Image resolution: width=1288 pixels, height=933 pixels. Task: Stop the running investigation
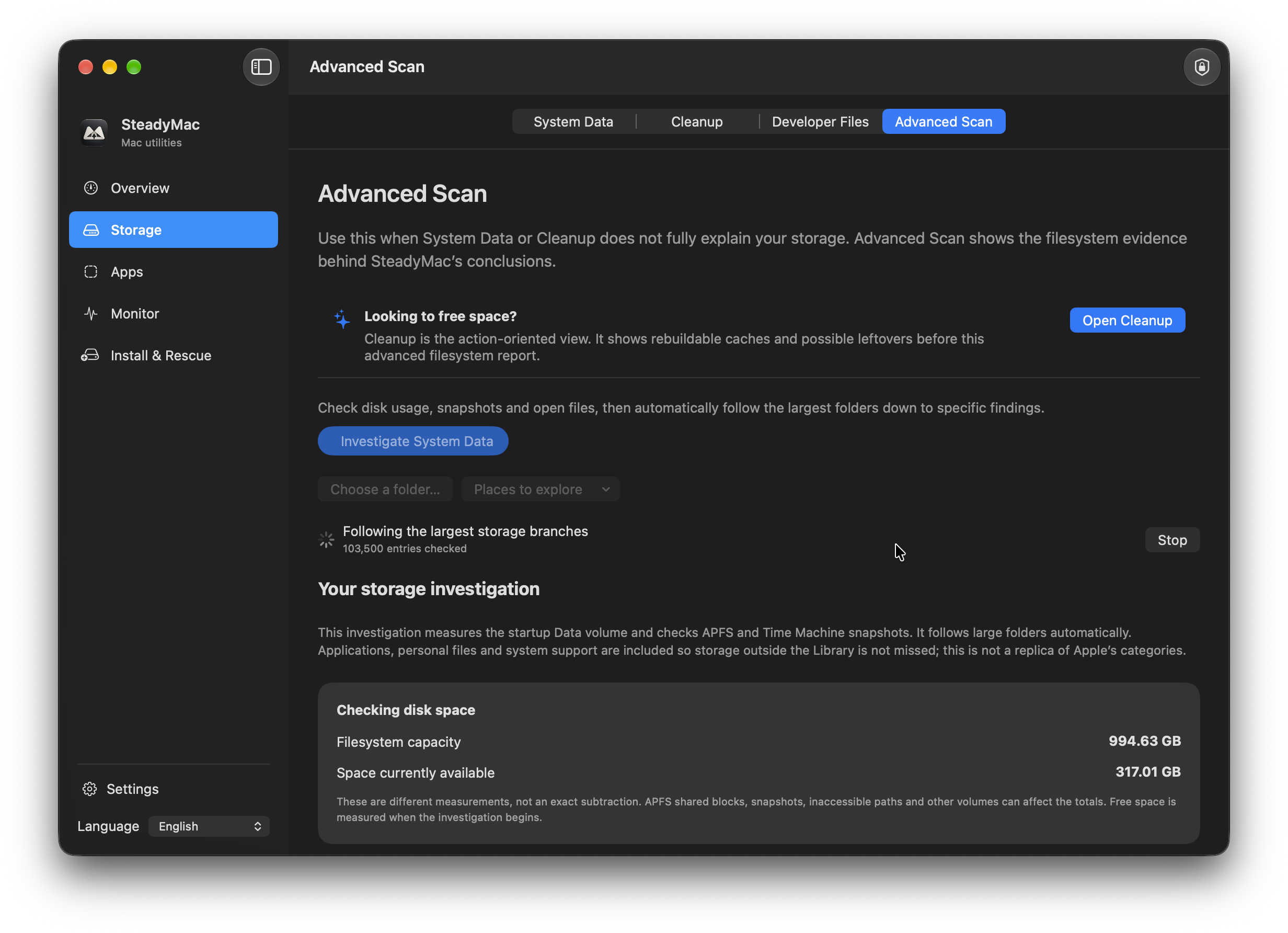(1171, 540)
